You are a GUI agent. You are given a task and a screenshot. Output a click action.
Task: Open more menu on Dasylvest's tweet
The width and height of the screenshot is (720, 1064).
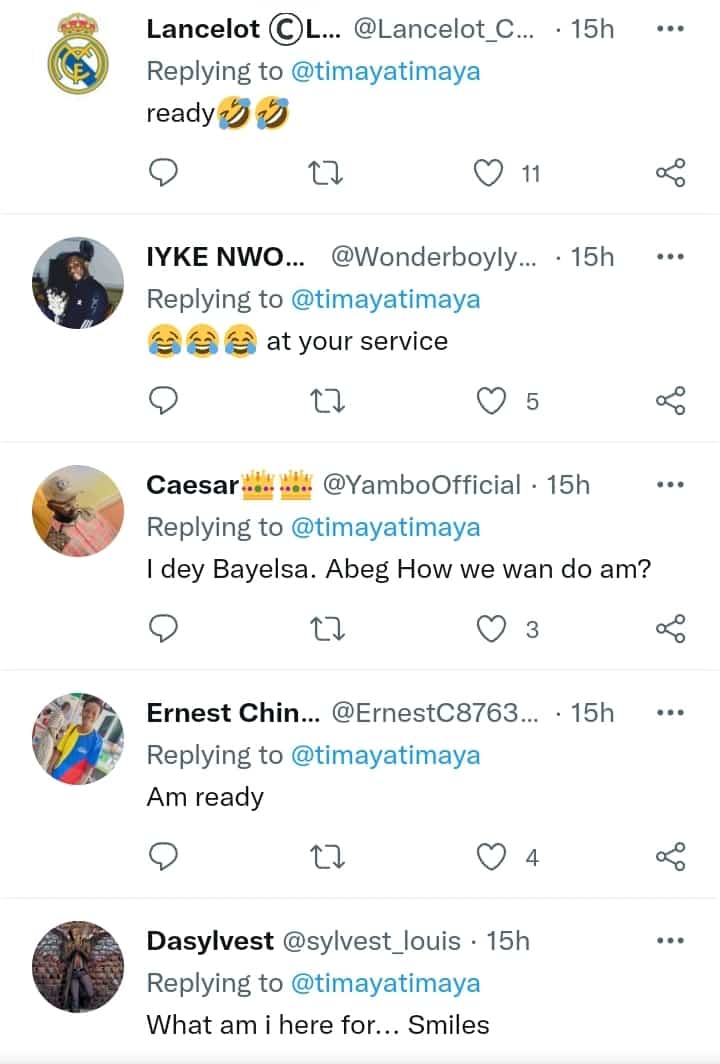click(x=669, y=941)
